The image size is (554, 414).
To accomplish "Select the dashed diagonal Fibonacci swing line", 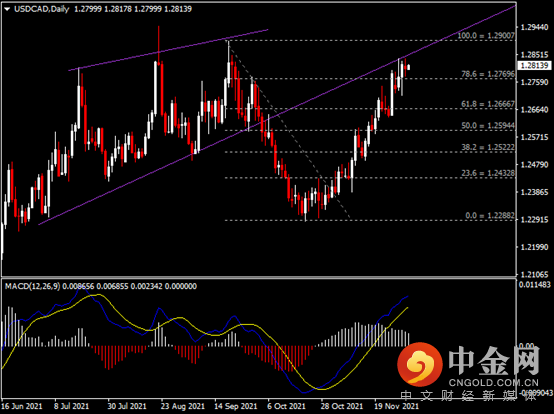I will tap(290, 131).
